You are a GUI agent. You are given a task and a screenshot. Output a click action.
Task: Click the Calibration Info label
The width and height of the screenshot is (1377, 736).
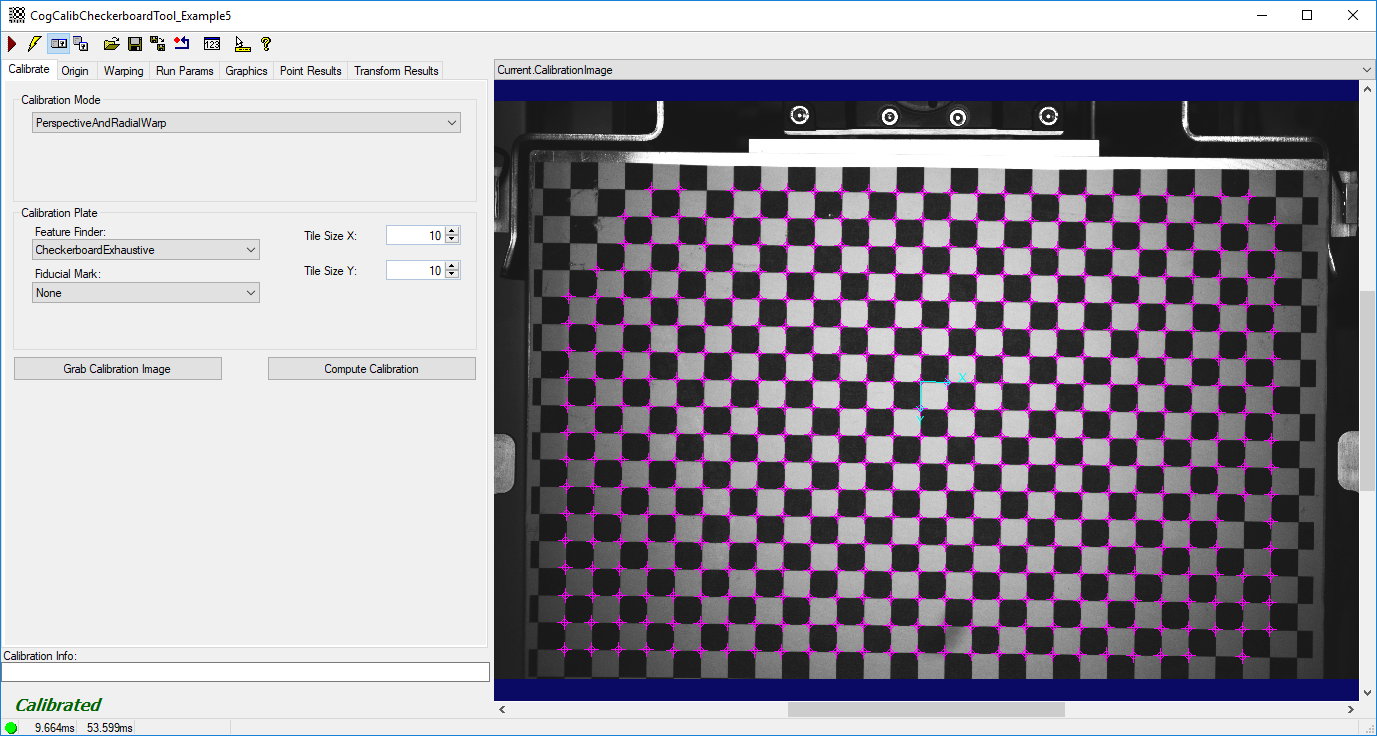point(40,656)
